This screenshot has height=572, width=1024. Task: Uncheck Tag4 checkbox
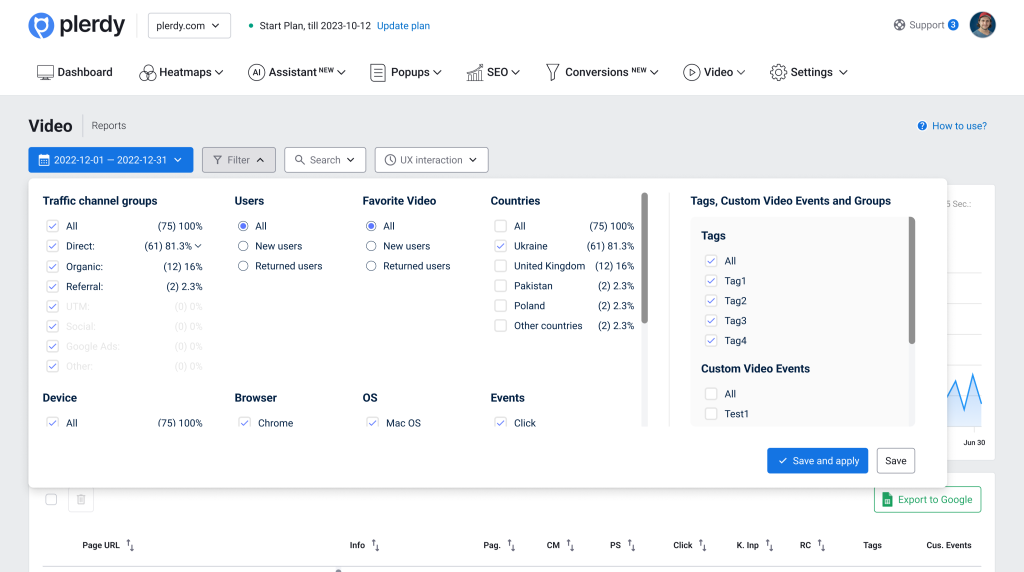point(711,340)
